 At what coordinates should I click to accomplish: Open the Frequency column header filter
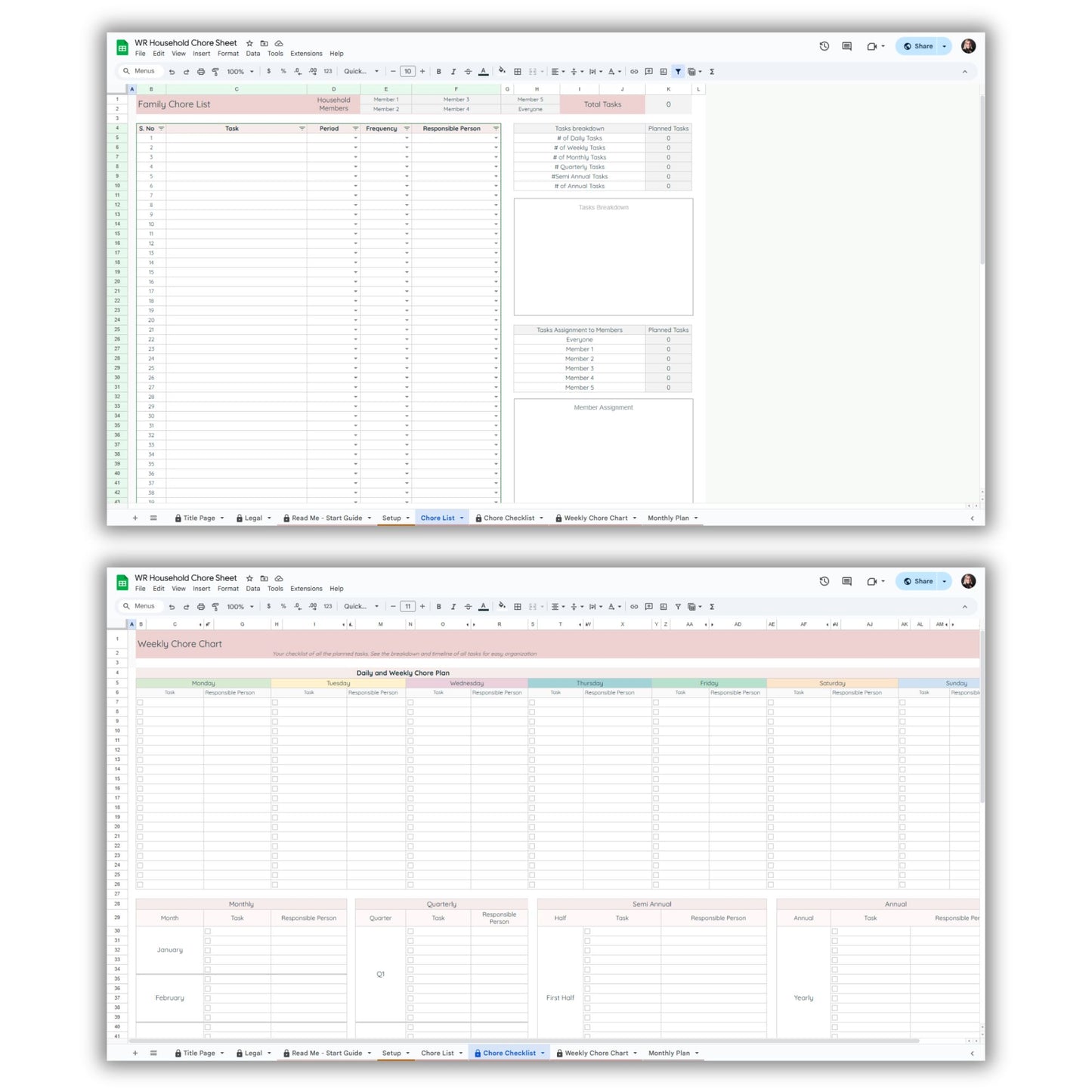click(407, 128)
